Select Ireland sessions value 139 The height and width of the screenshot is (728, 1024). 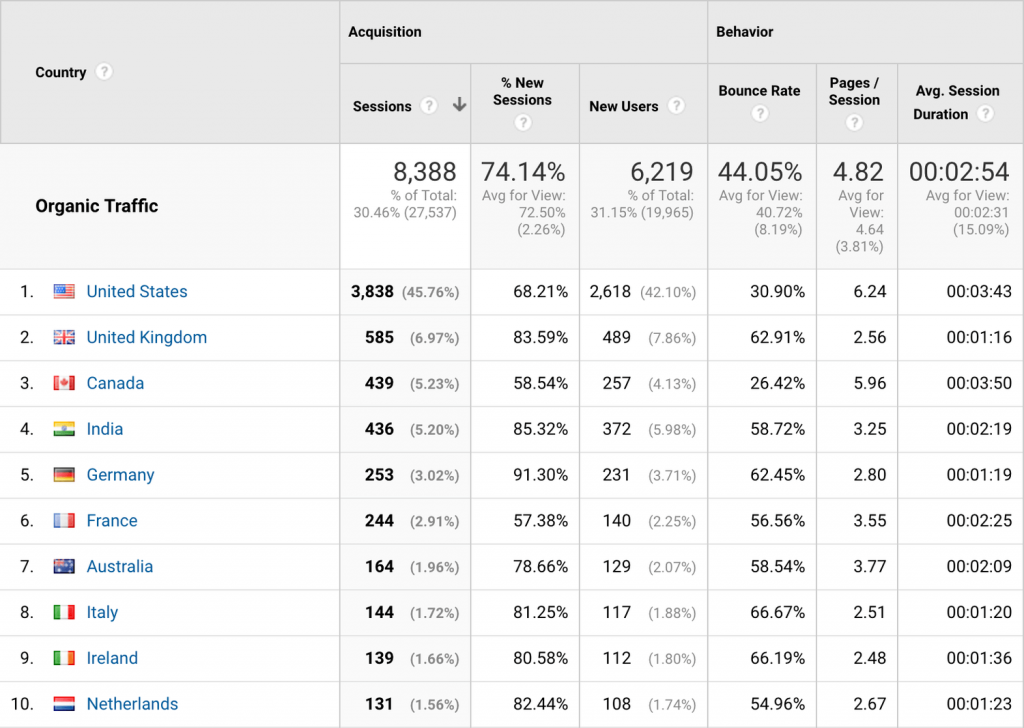click(x=379, y=658)
